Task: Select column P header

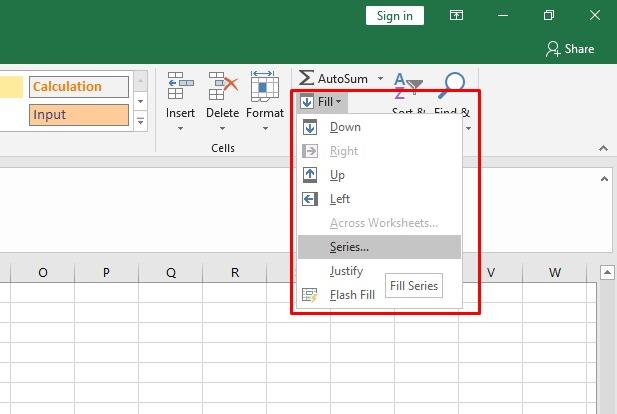Action: click(106, 273)
